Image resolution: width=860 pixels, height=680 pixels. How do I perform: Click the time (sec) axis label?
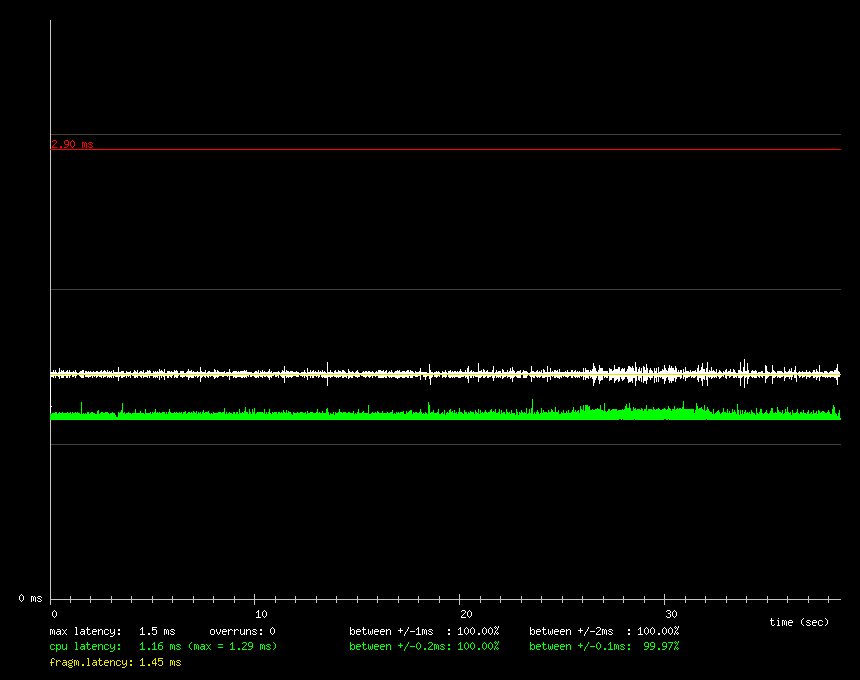[798, 622]
